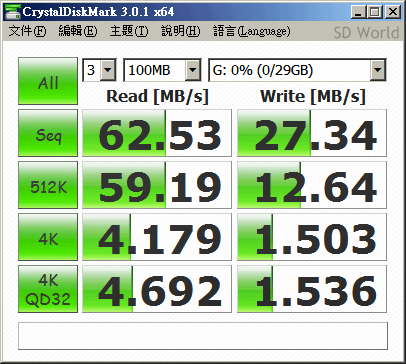406x364 pixels.
Task: Click the Write [MB/s] column header
Action: [313, 97]
